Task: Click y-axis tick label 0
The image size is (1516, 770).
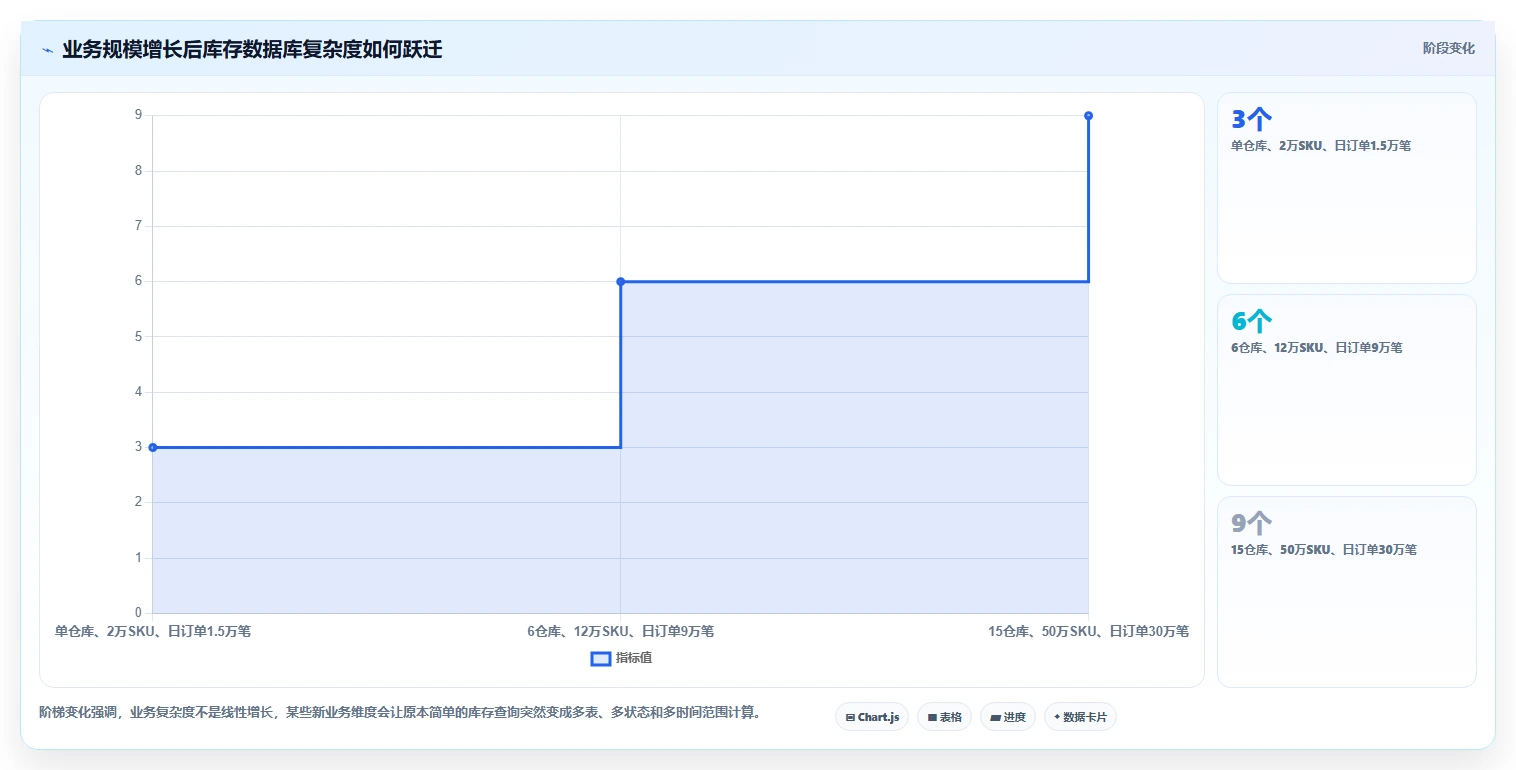Action: (138, 613)
